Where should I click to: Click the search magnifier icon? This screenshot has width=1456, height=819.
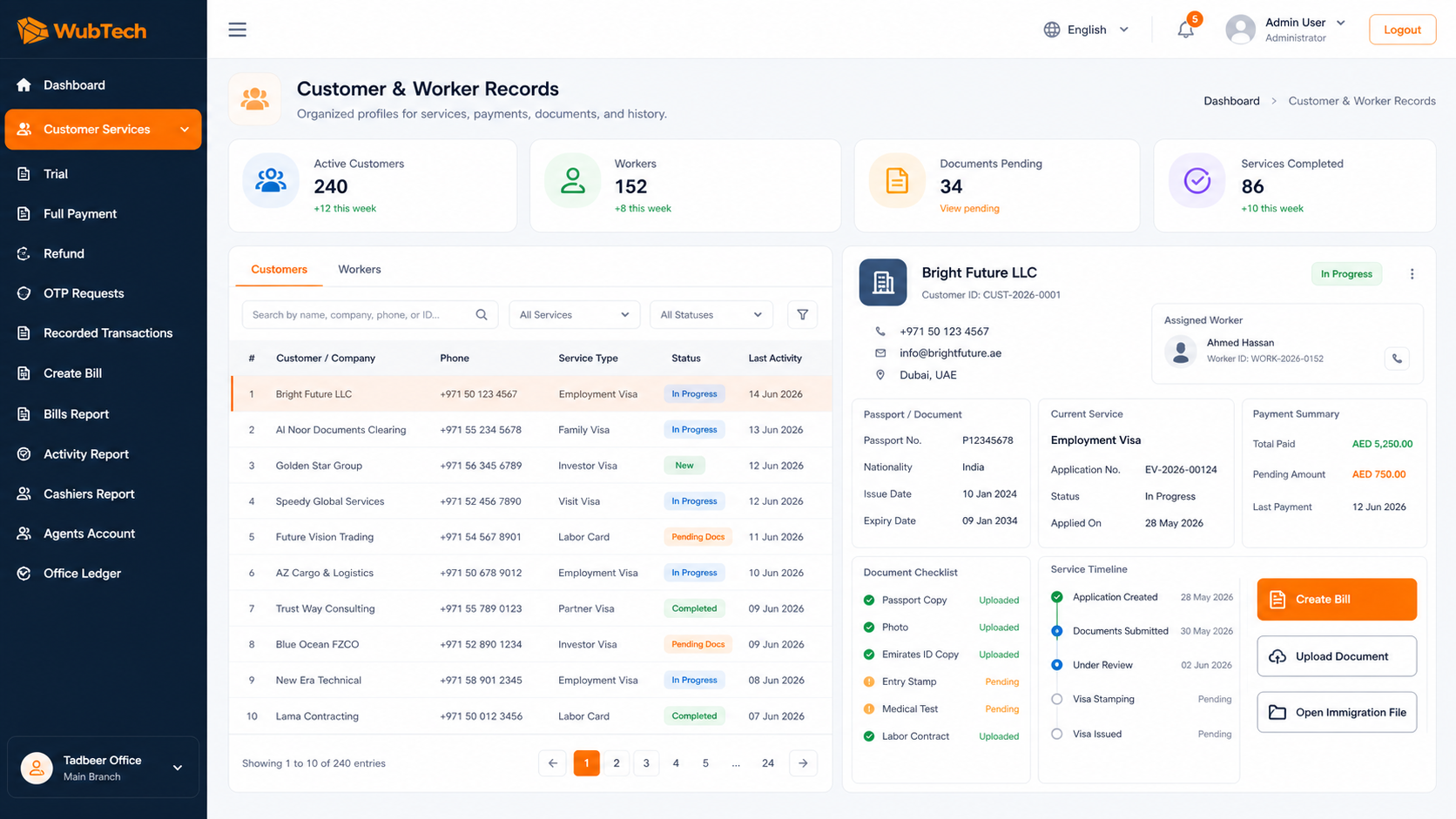[482, 314]
